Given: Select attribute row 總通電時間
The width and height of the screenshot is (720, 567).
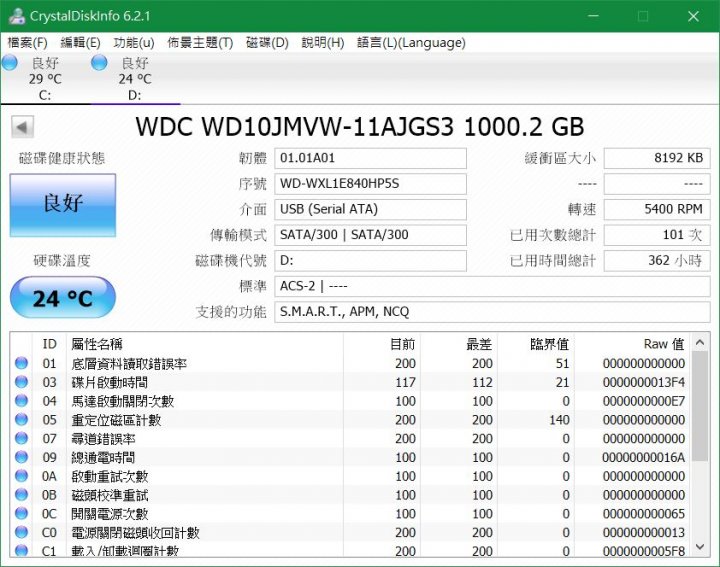Looking at the screenshot, I should click(x=351, y=458).
